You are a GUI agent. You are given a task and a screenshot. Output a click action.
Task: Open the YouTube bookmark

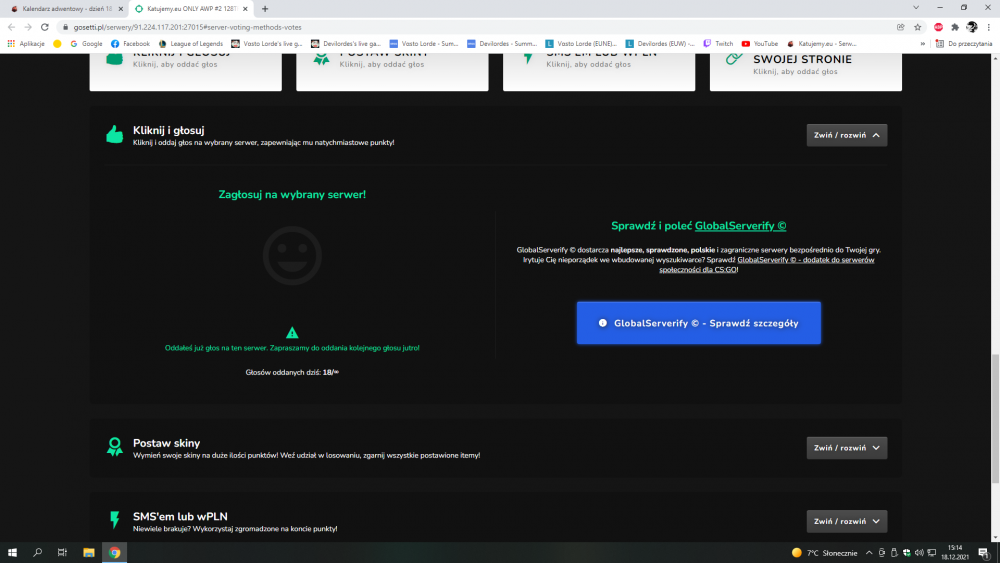(x=760, y=43)
